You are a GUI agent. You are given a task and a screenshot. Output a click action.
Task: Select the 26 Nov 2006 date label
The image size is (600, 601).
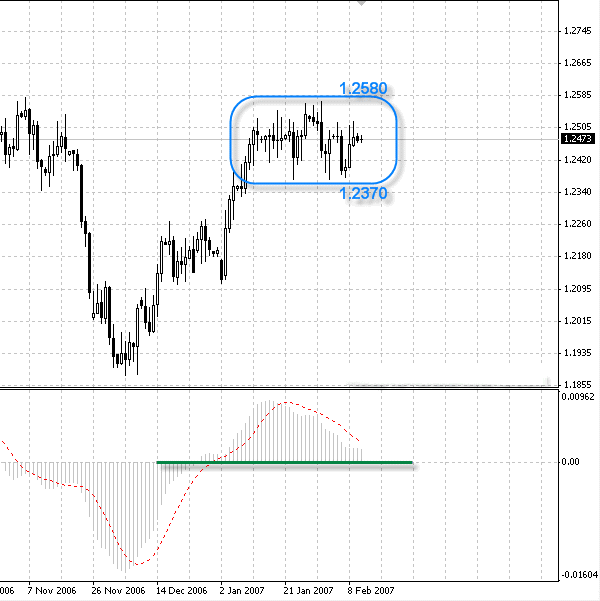point(118,591)
